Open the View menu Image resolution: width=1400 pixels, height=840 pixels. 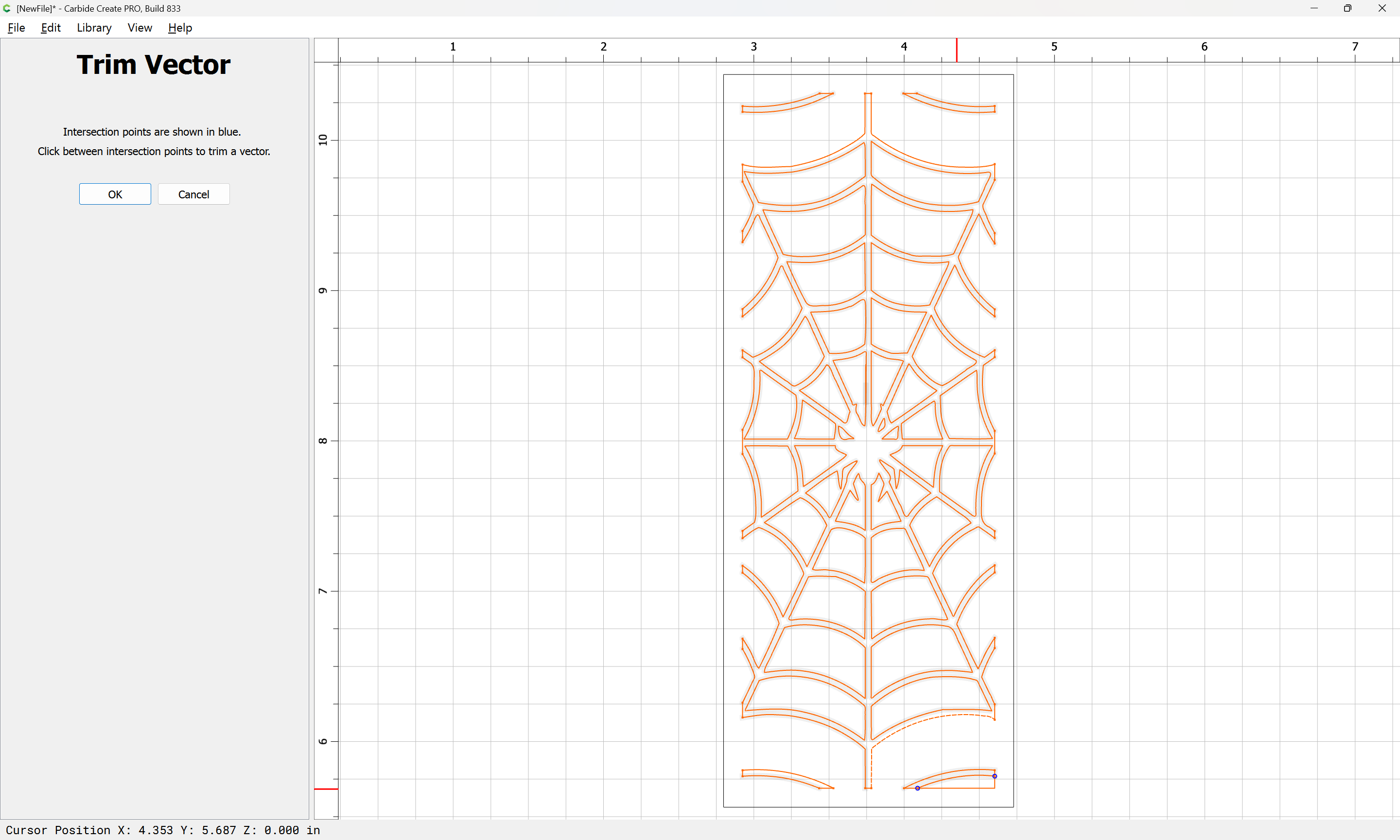coord(139,28)
